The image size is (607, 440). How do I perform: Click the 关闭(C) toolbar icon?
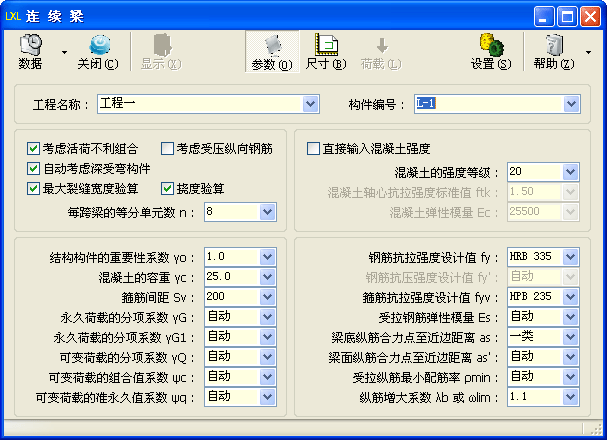[x=98, y=52]
